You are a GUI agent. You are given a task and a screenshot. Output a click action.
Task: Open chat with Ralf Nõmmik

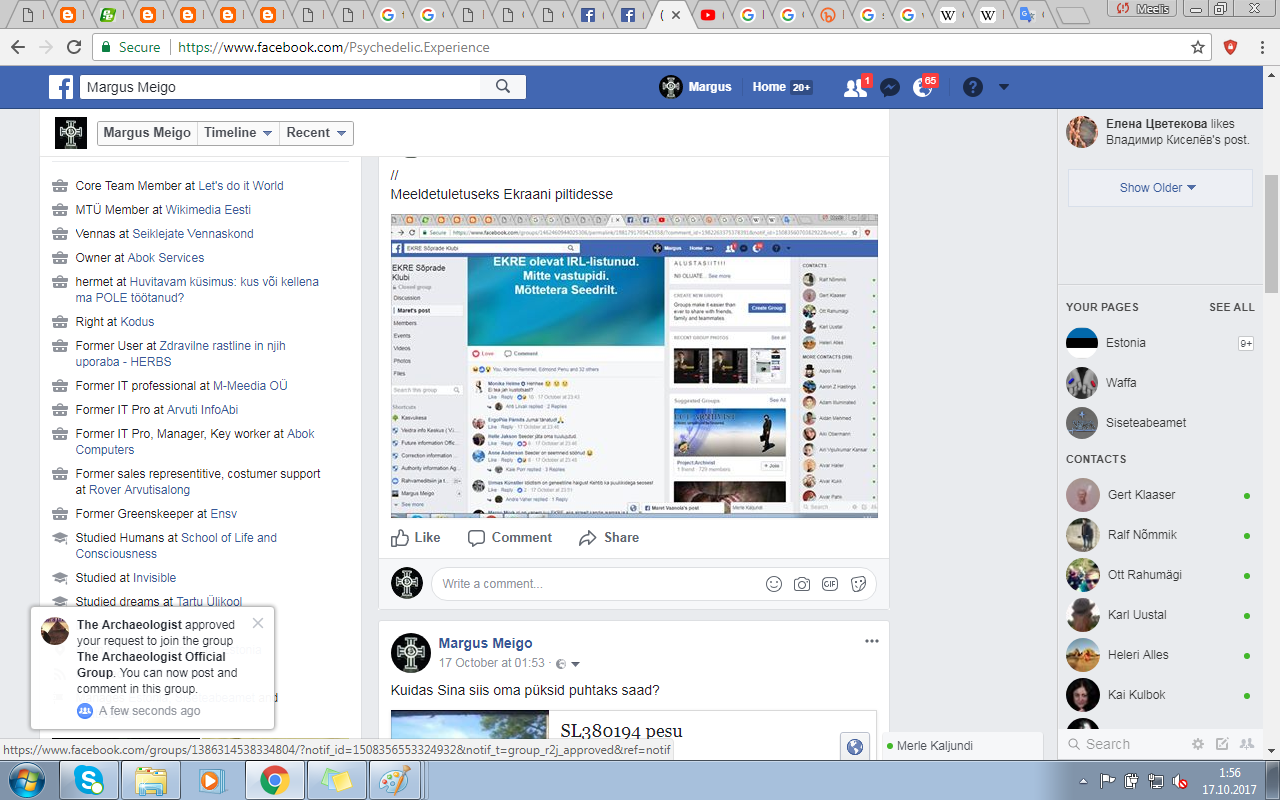tap(1160, 535)
